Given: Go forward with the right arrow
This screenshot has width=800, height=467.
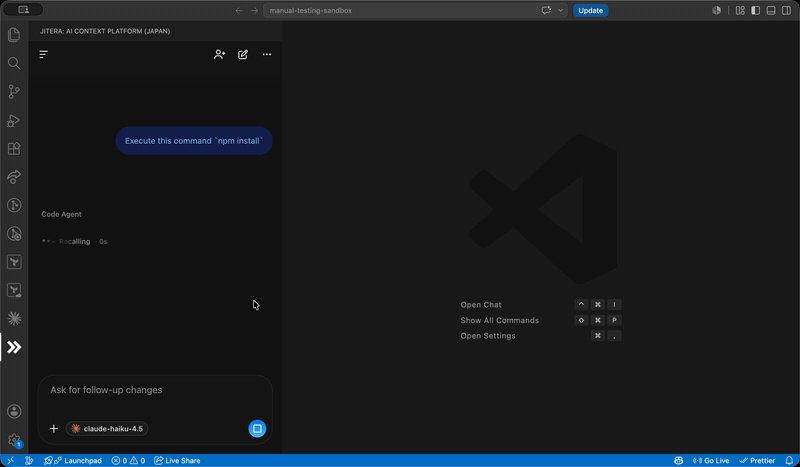Looking at the screenshot, I should click(254, 10).
